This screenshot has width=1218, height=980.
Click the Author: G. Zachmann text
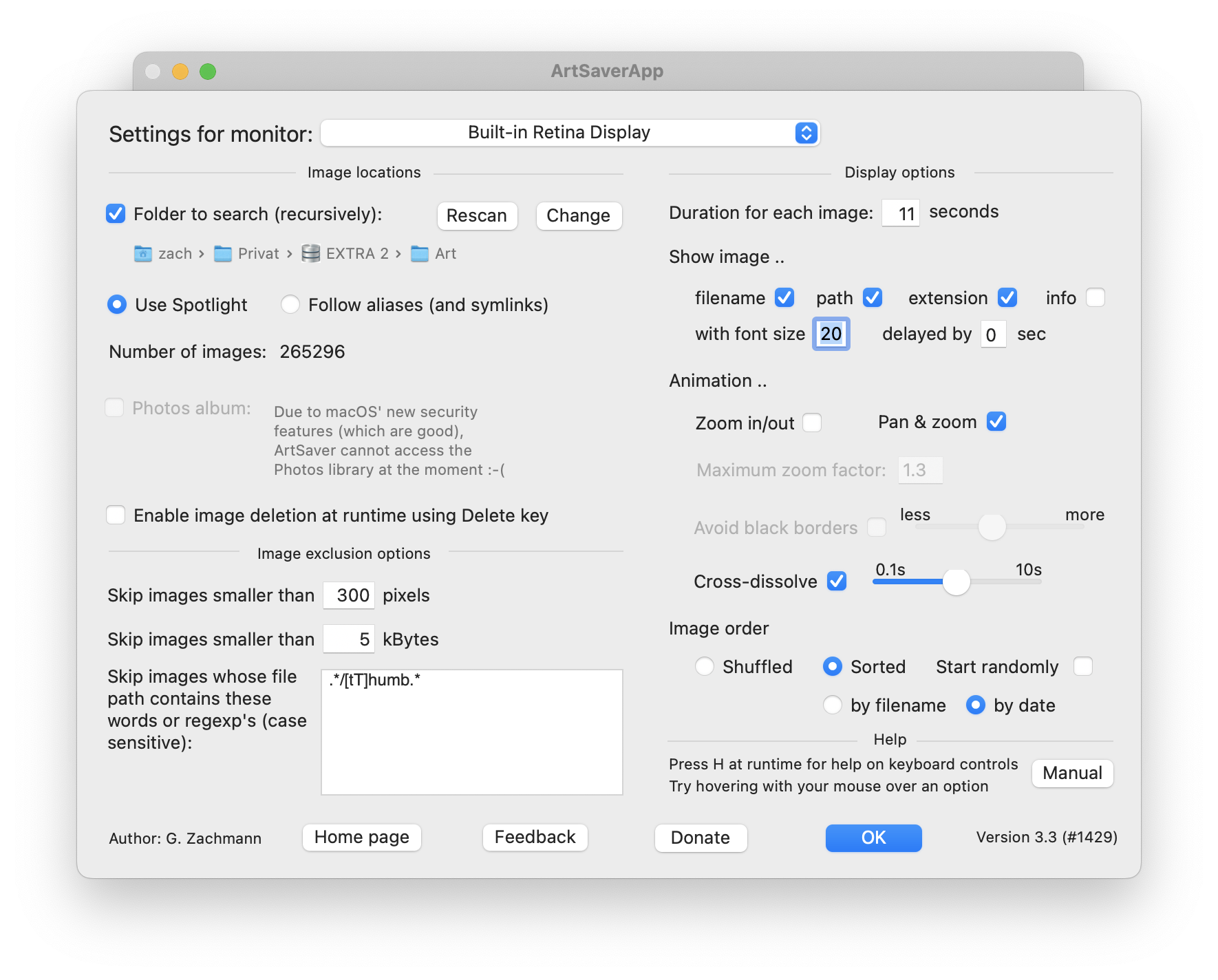click(185, 838)
